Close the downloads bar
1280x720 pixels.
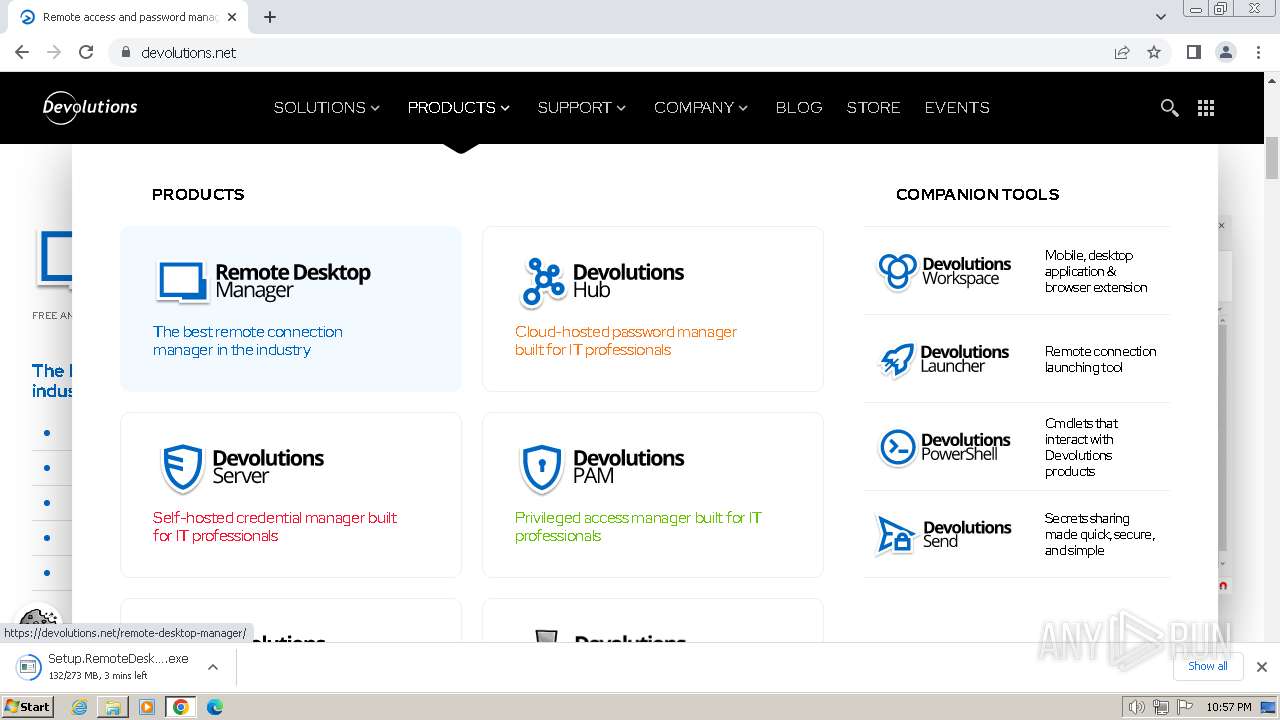point(1261,667)
